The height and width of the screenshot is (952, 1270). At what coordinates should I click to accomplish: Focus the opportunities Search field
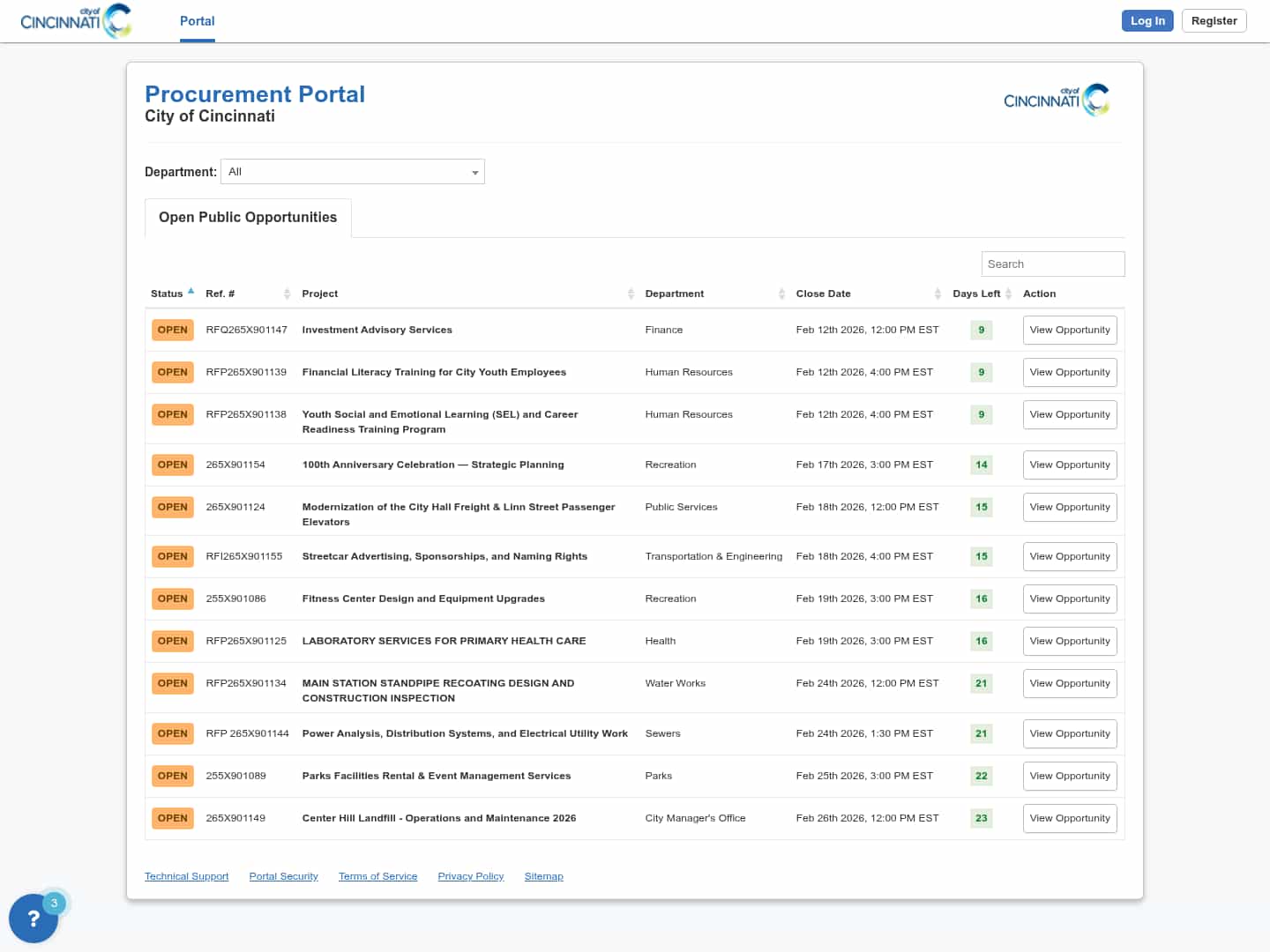pos(1052,264)
